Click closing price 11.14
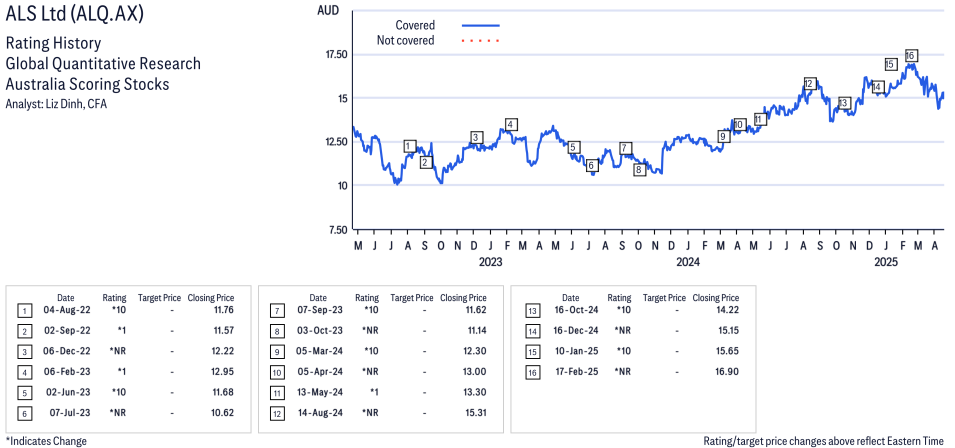Screen dimensions: 955x448 (x=476, y=332)
